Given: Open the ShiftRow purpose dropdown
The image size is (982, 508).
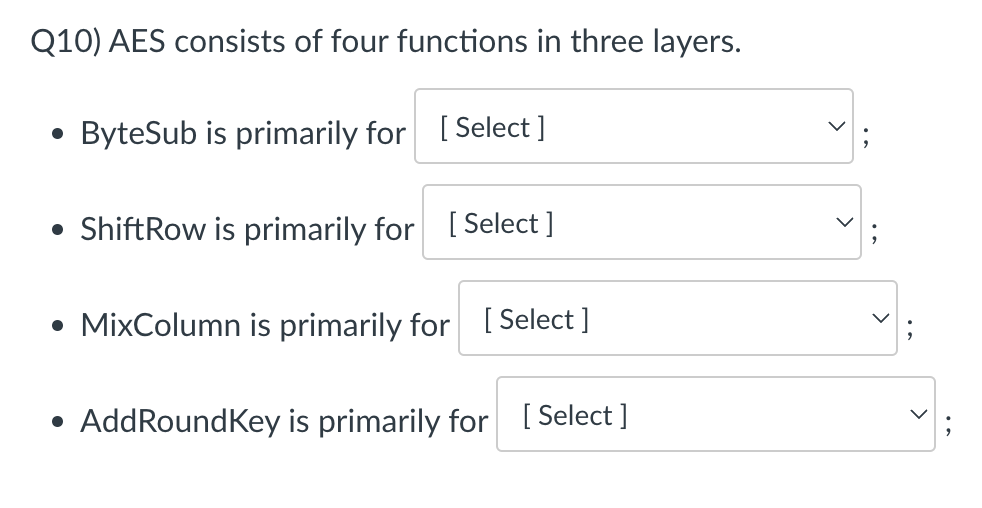Looking at the screenshot, I should click(642, 222).
